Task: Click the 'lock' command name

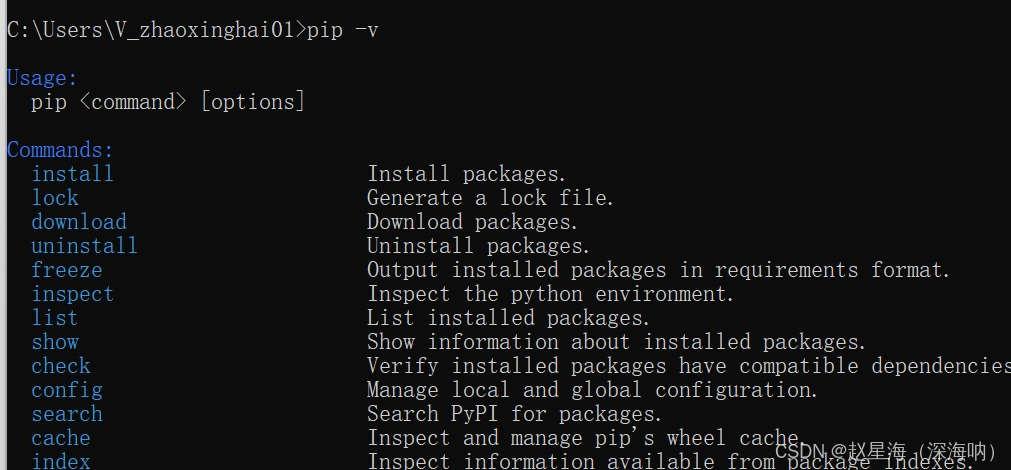Action: 55,197
